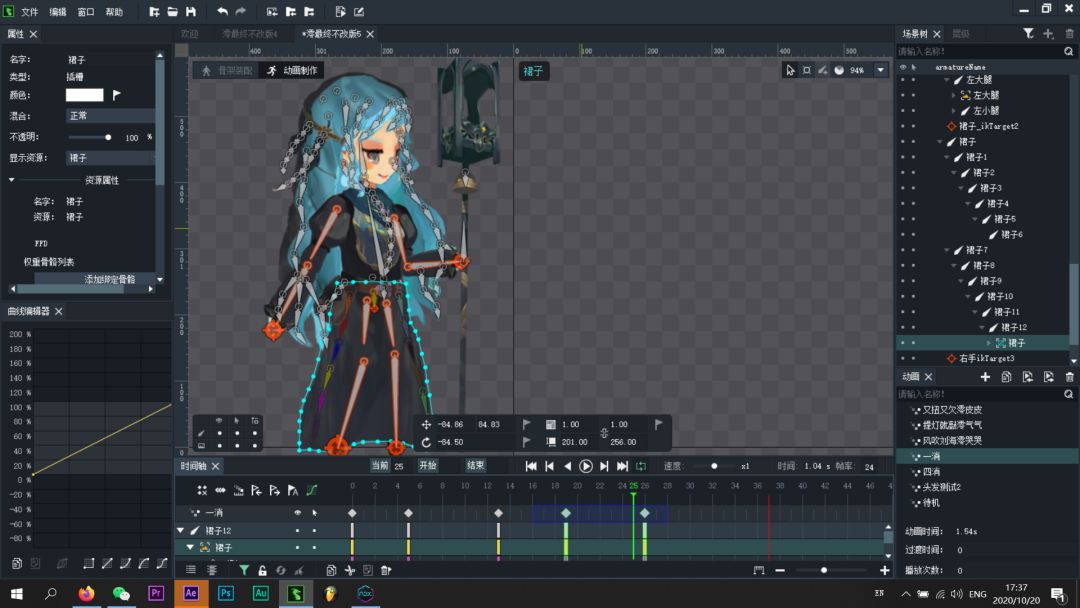Viewport: 1080px width, 608px height.
Task: Collapse 裙子12 track in timeline
Action: pyautogui.click(x=180, y=530)
